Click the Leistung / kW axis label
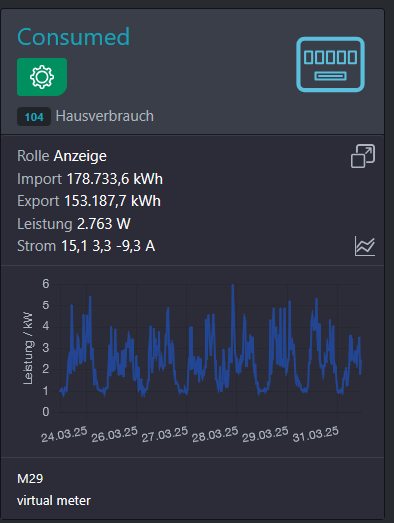The width and height of the screenshot is (394, 523). [x=28, y=348]
